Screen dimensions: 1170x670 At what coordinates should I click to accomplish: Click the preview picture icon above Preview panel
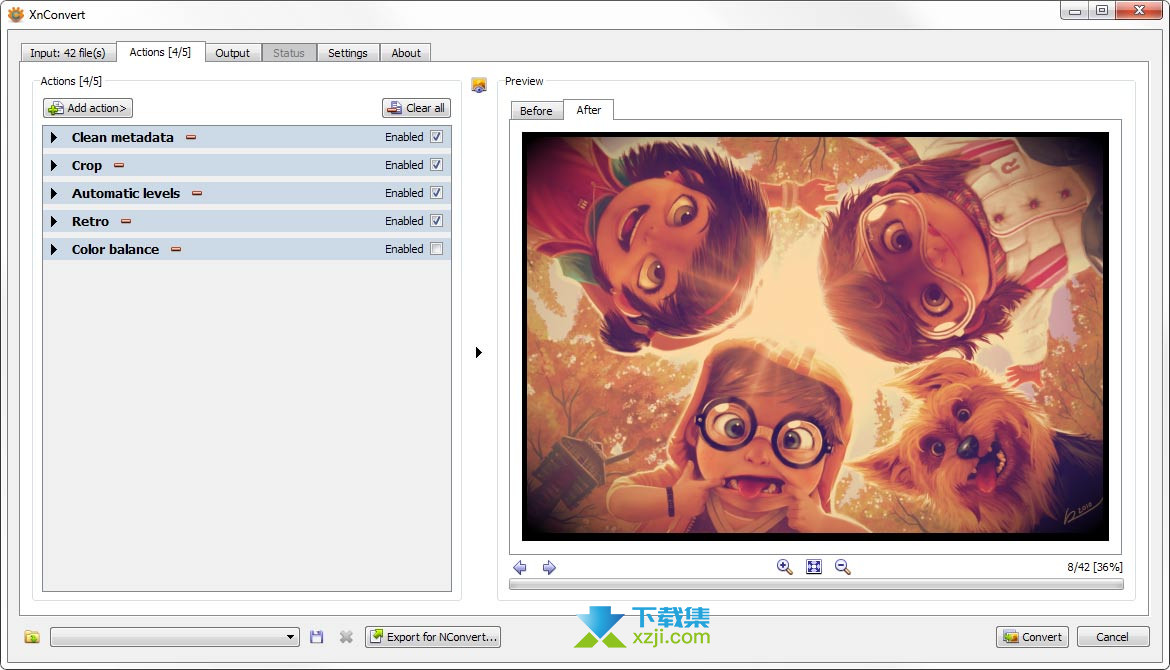click(x=479, y=85)
